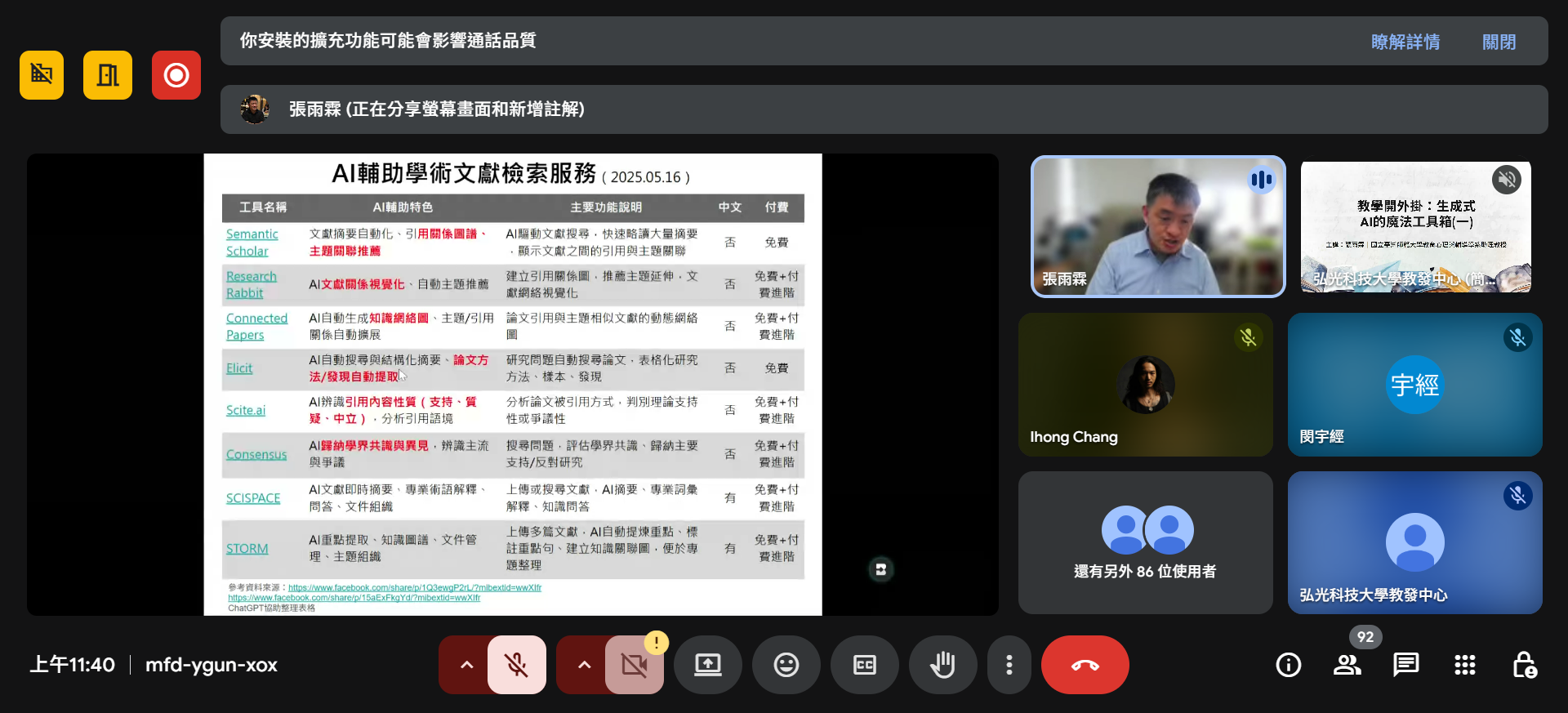Toggle microphone mute button
The width and height of the screenshot is (1568, 713).
pos(517,665)
